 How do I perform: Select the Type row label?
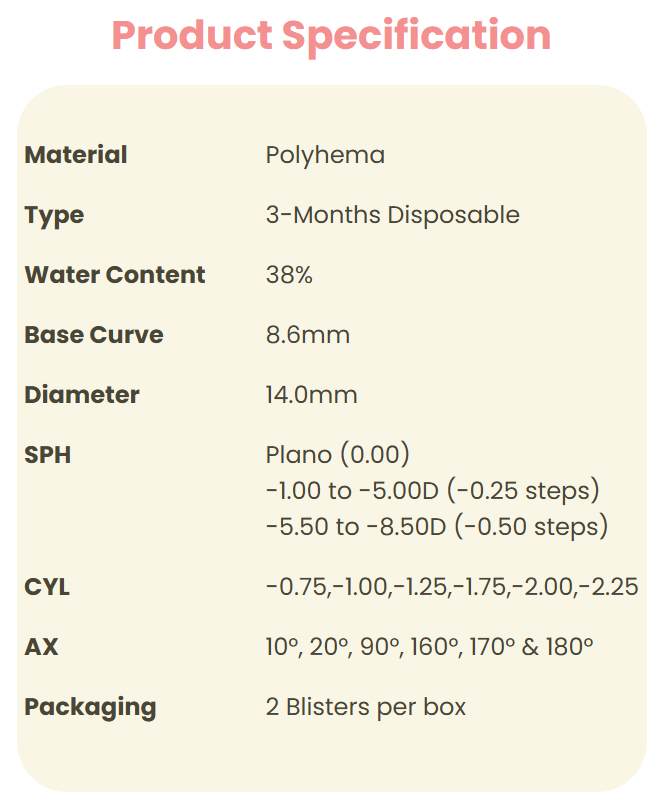pyautogui.click(x=54, y=215)
